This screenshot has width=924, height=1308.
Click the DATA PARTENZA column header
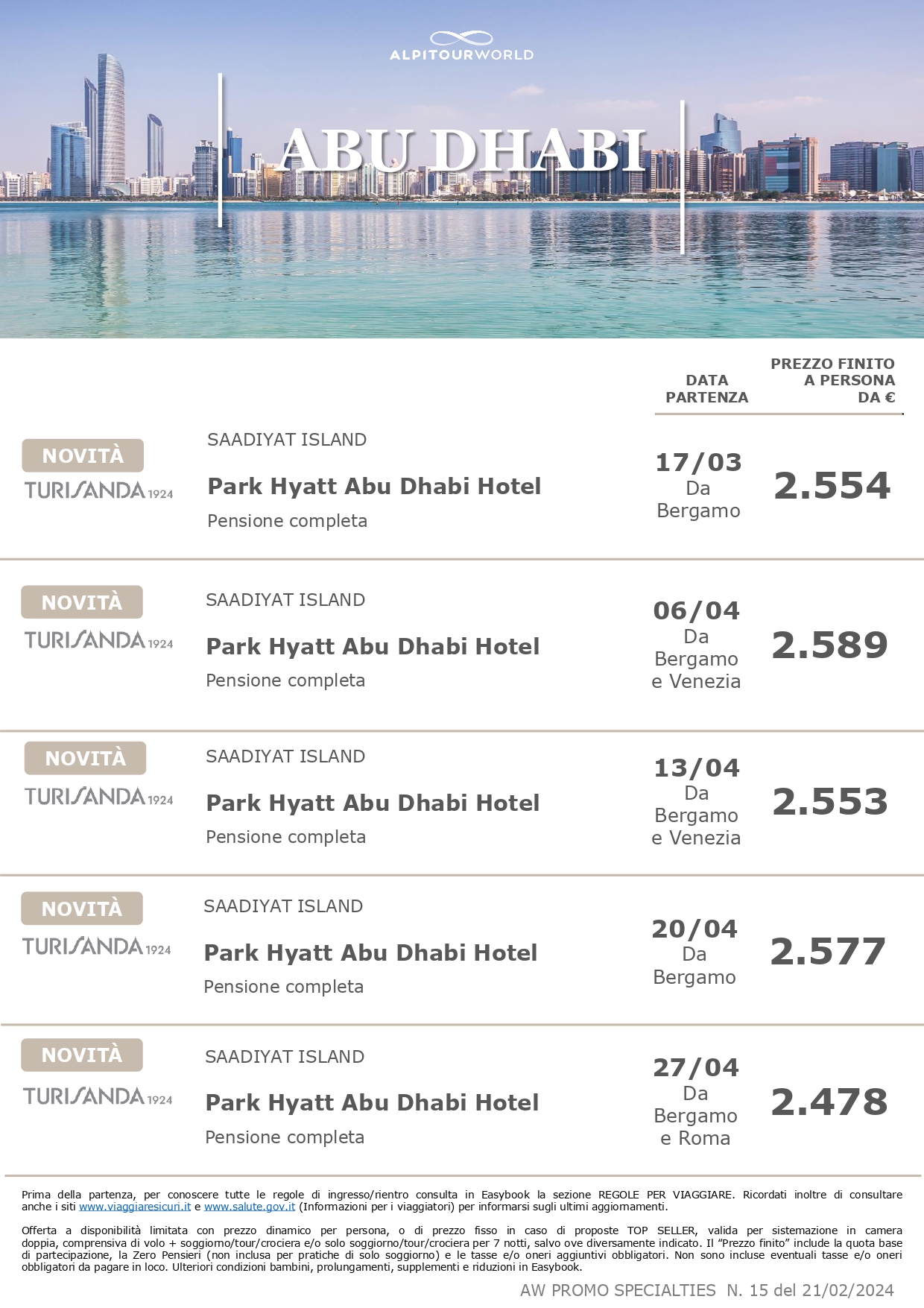[x=706, y=389]
